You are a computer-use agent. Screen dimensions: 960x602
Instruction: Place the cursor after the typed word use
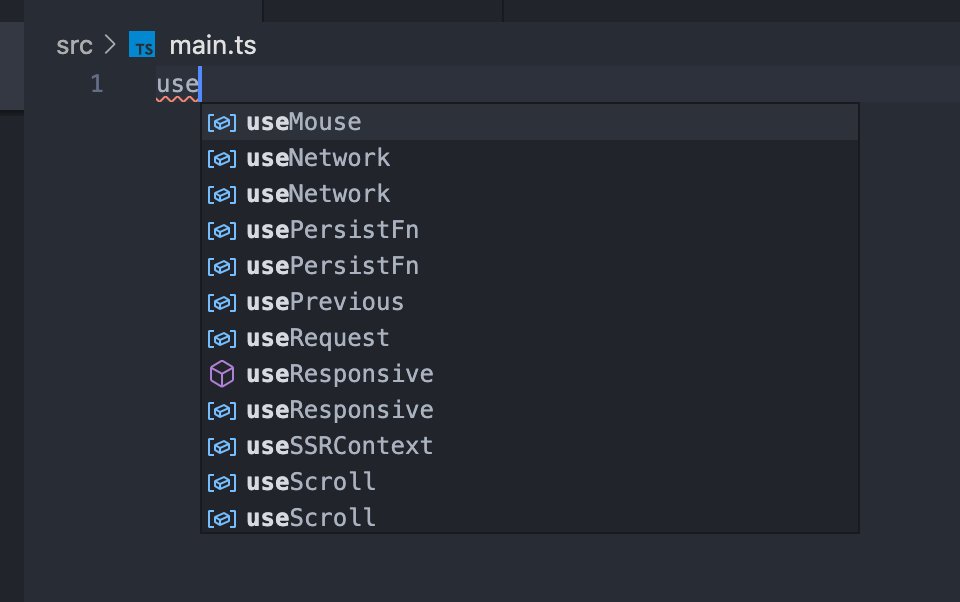tap(197, 84)
